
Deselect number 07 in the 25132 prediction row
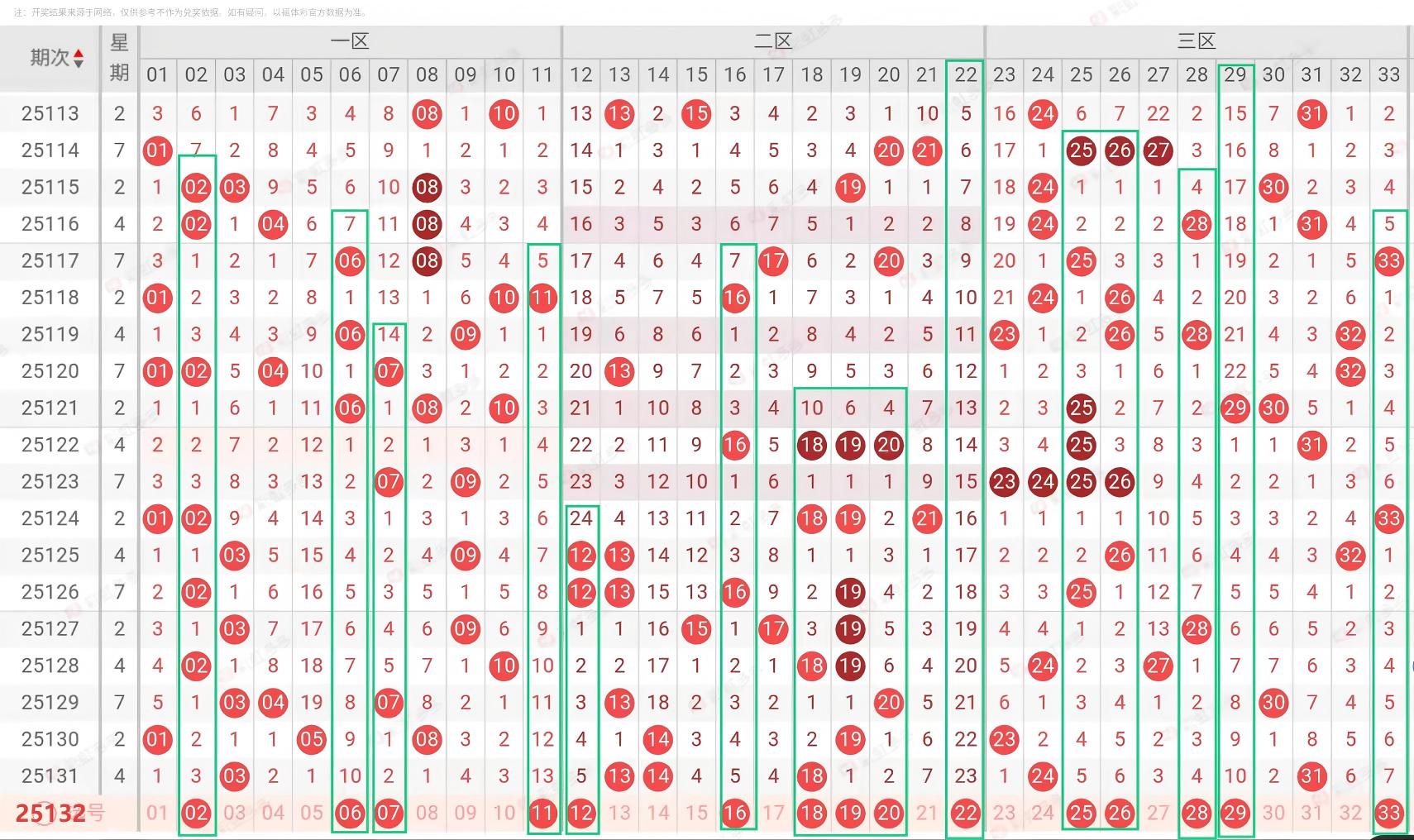389,813
